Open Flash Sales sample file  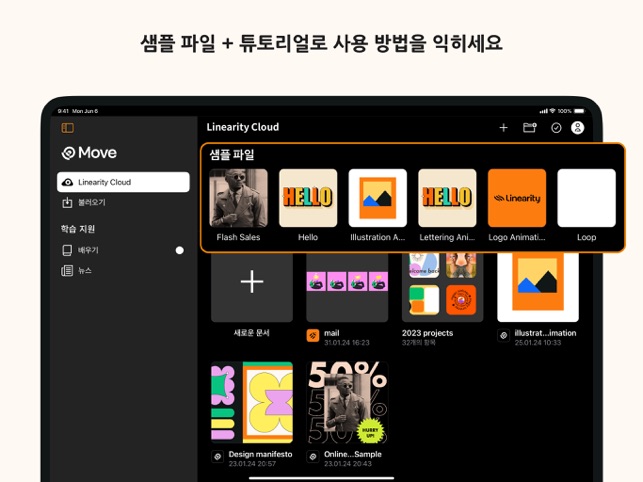coord(238,198)
